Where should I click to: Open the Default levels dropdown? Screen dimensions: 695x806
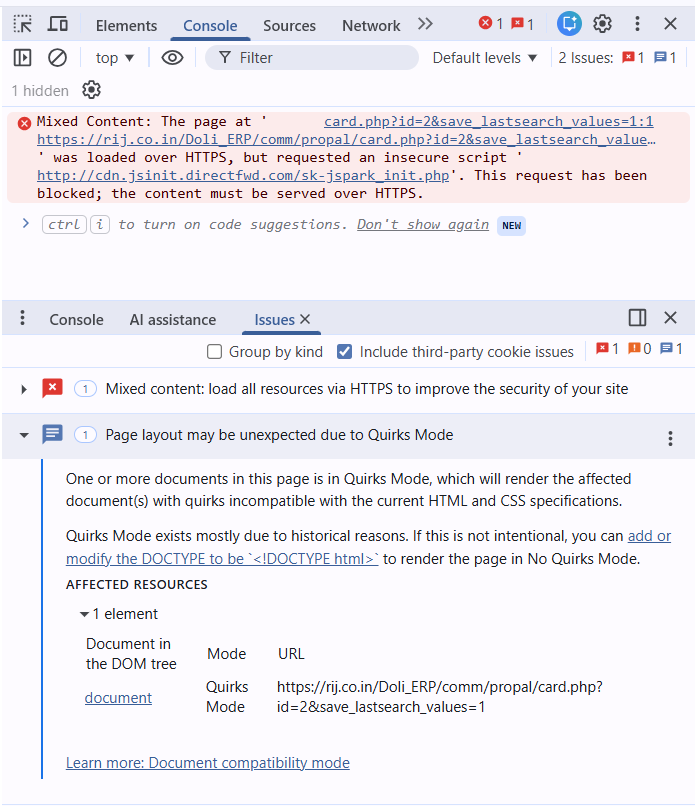click(485, 58)
